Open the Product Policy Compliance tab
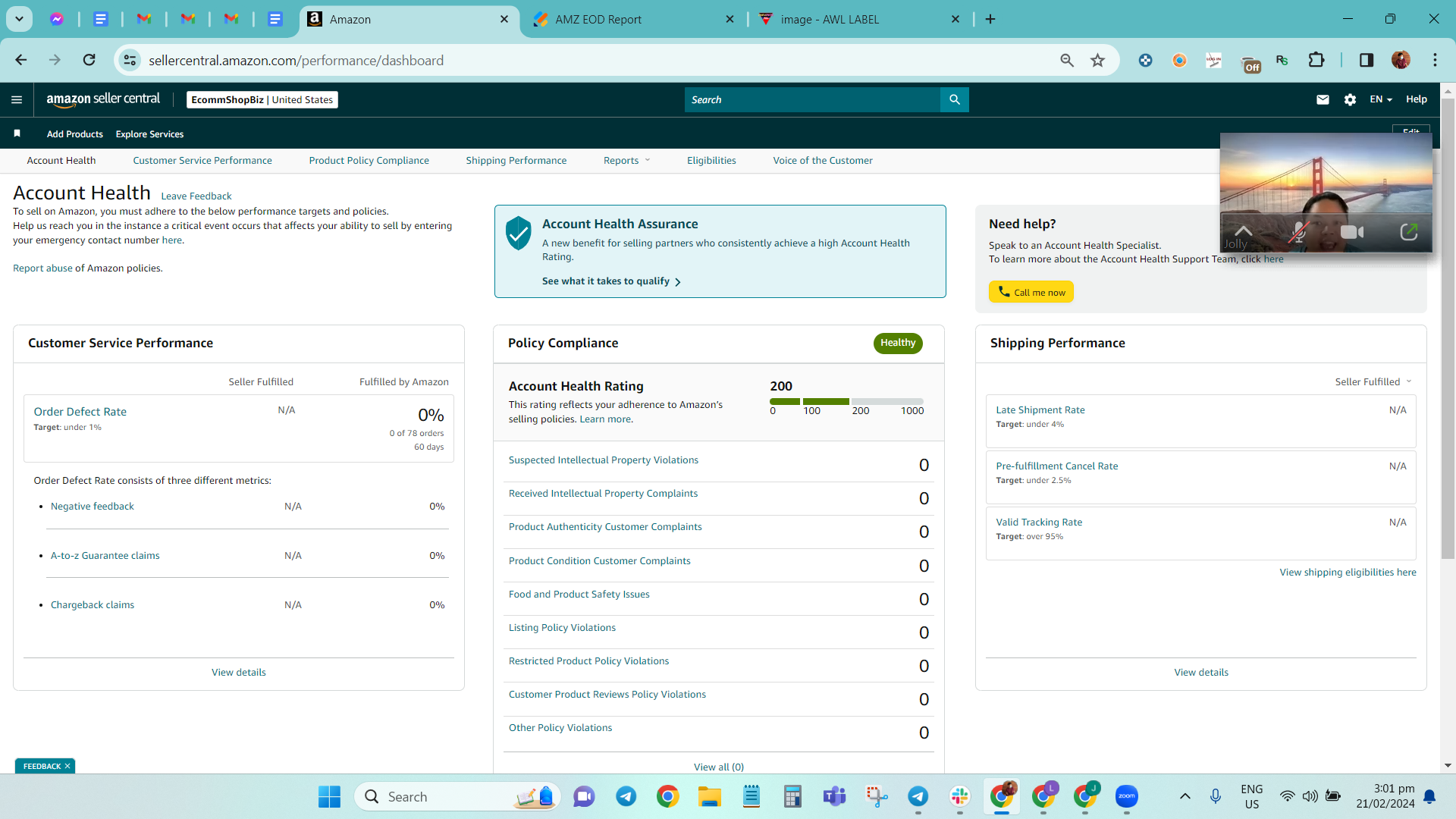Viewport: 1456px width, 819px height. (x=369, y=160)
